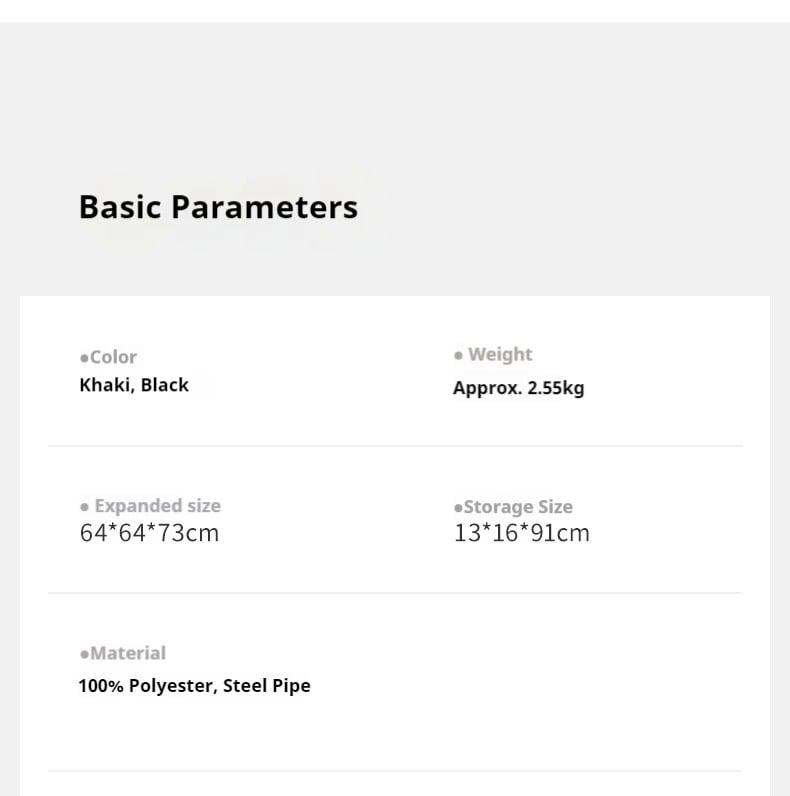Select the word Black in color value

165,385
